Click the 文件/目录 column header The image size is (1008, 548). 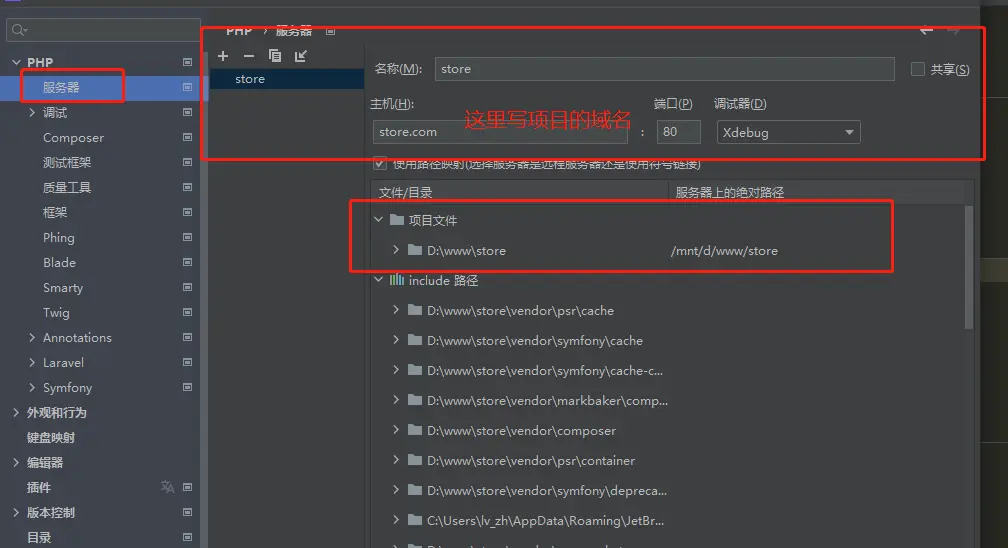(x=405, y=192)
